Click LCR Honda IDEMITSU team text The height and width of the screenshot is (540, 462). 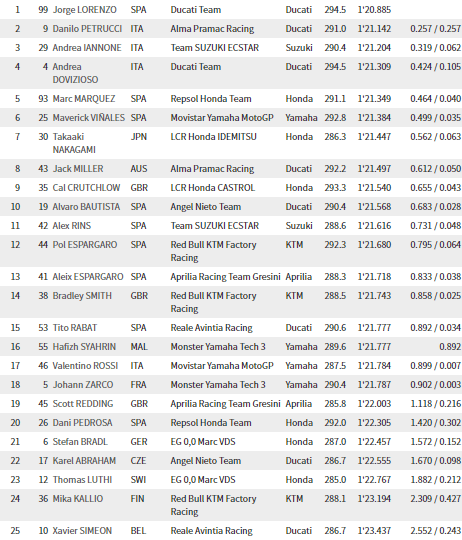[213, 137]
